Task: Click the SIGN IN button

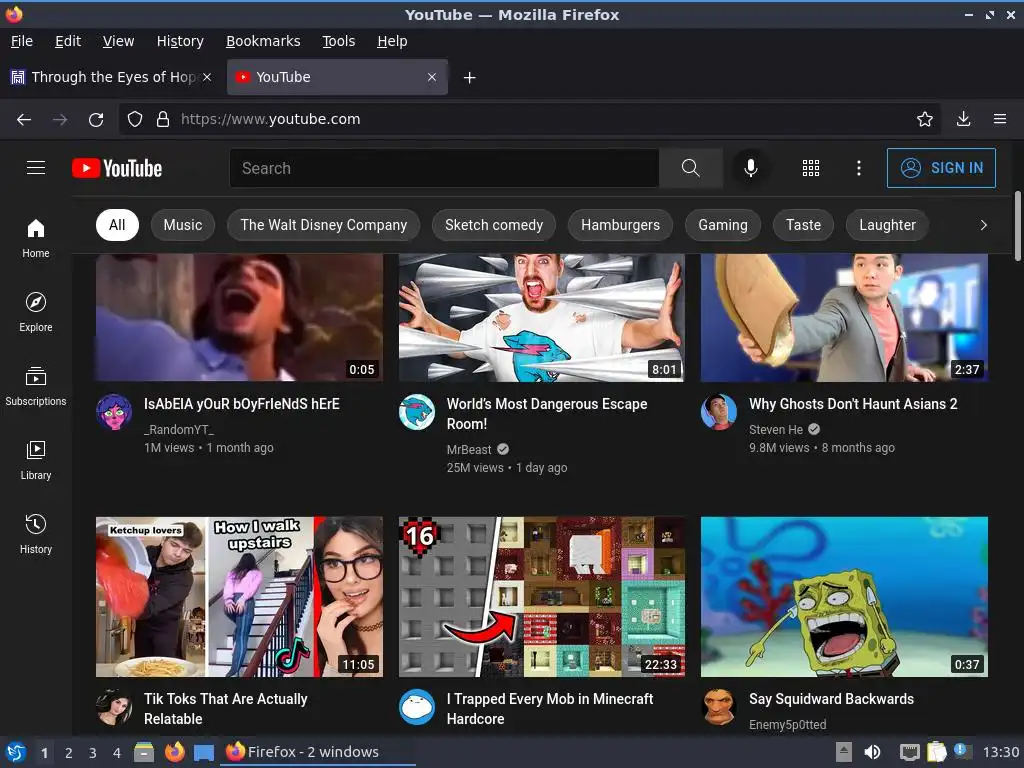Action: [x=941, y=168]
